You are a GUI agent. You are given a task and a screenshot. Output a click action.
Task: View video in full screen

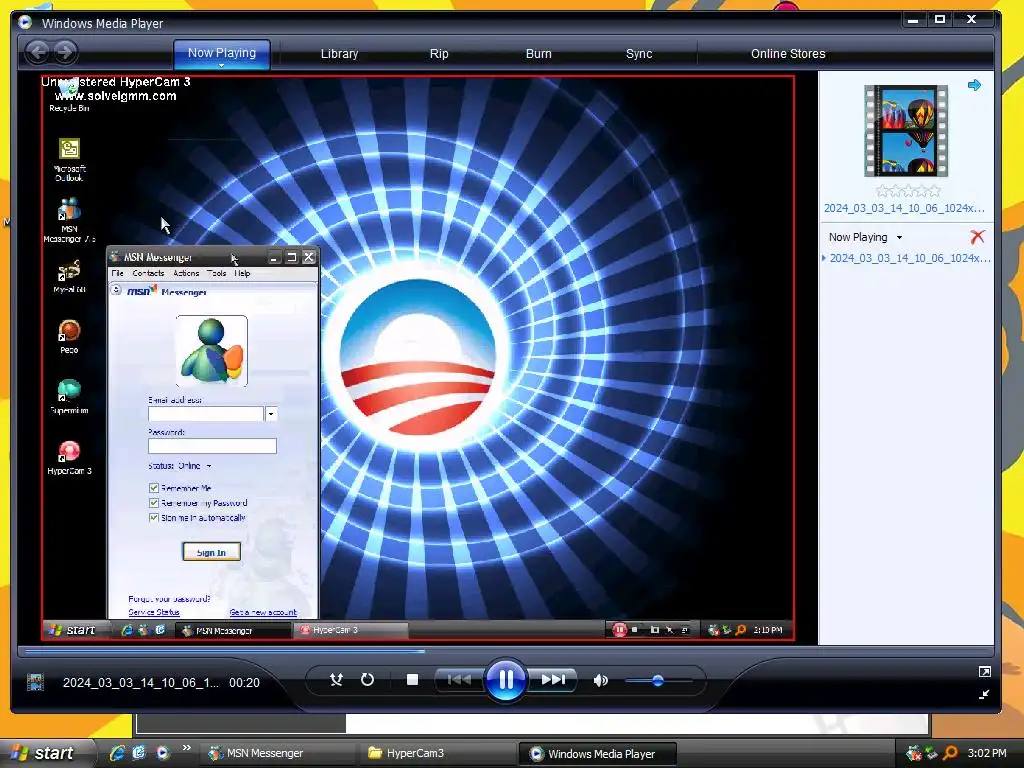(984, 671)
